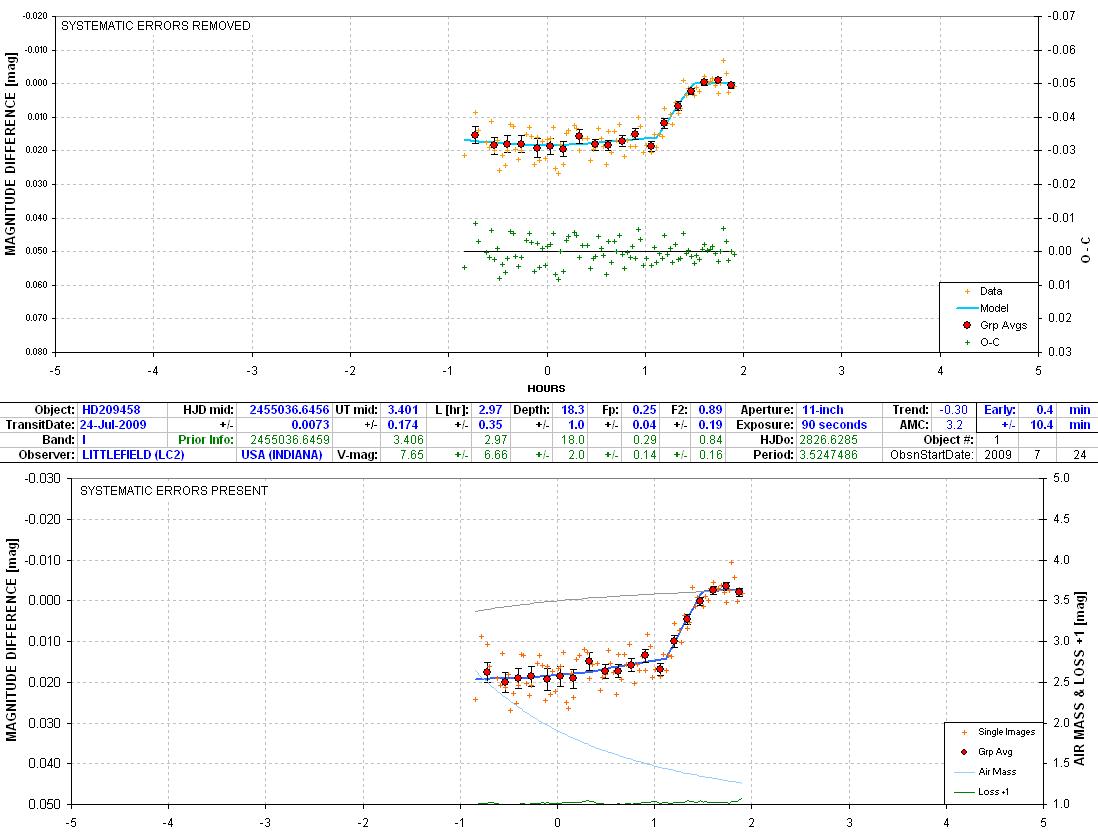Click the 'AIR MASS & LOSS +1 [mag]' axis label
1098x833 pixels.
1079,678
